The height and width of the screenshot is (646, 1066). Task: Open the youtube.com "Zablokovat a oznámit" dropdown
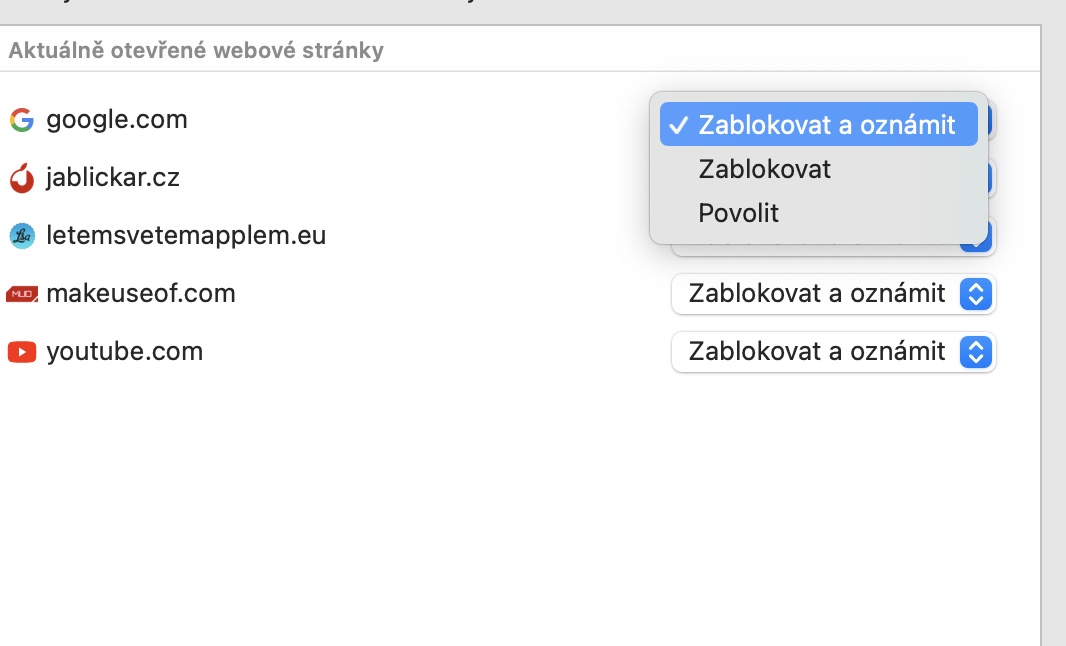[x=817, y=352]
